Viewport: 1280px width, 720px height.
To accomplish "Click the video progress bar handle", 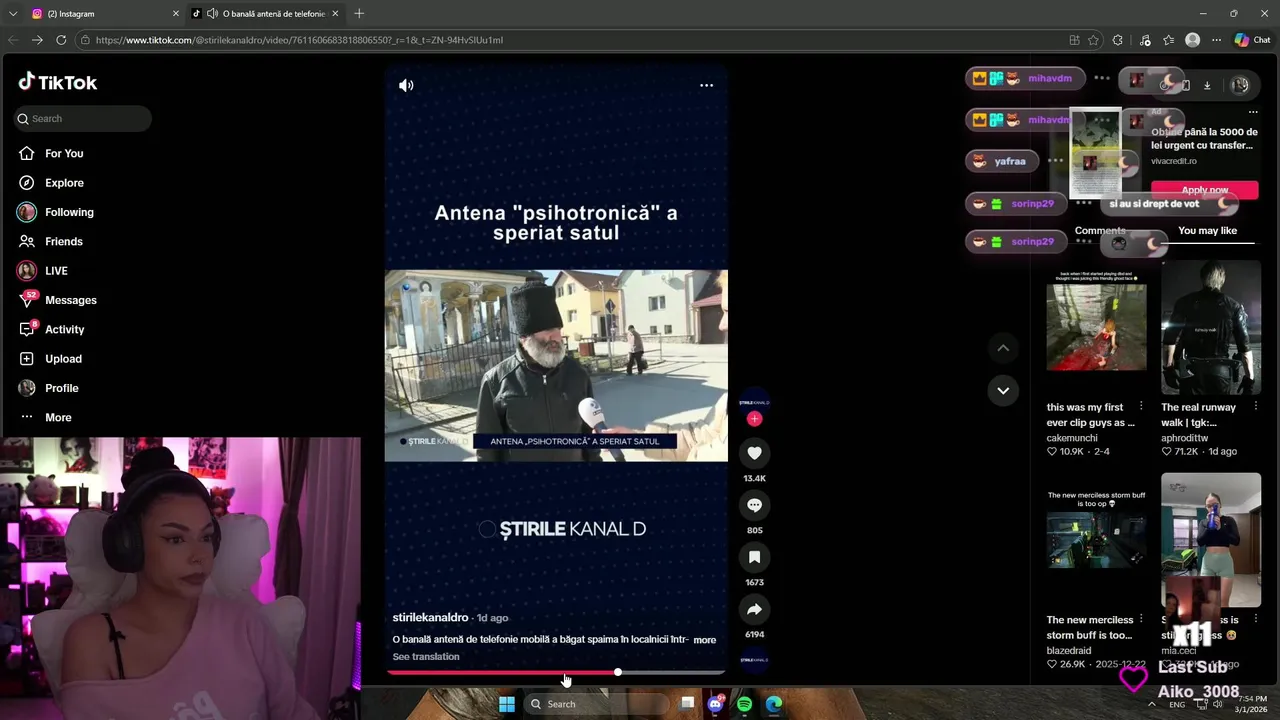I will point(618,672).
